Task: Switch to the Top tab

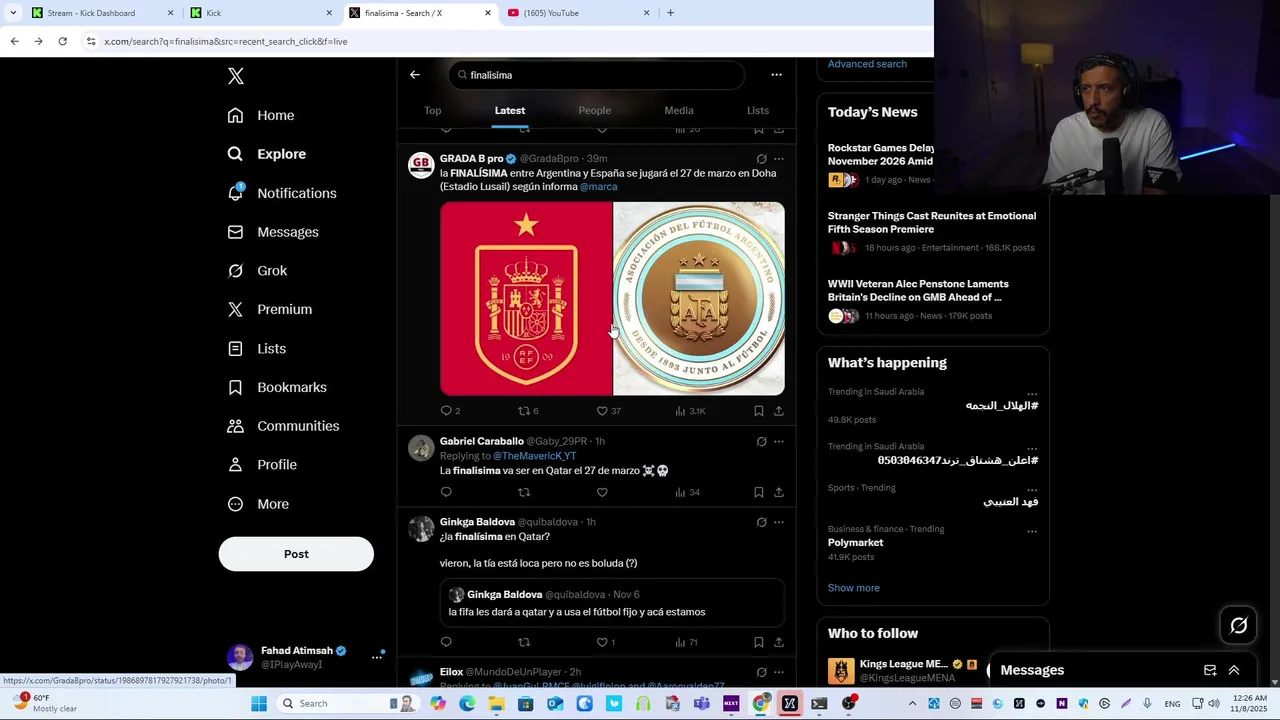Action: [432, 110]
